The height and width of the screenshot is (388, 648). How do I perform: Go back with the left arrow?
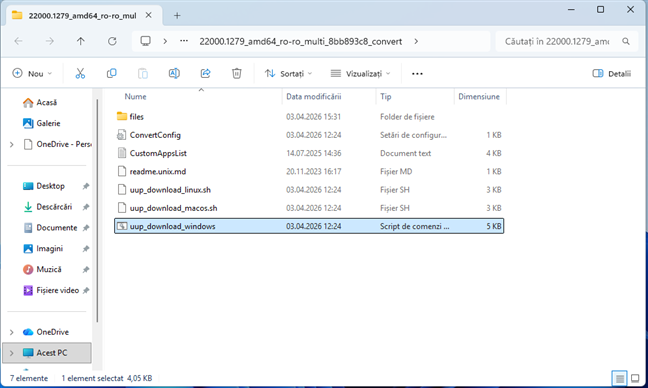coord(18,41)
